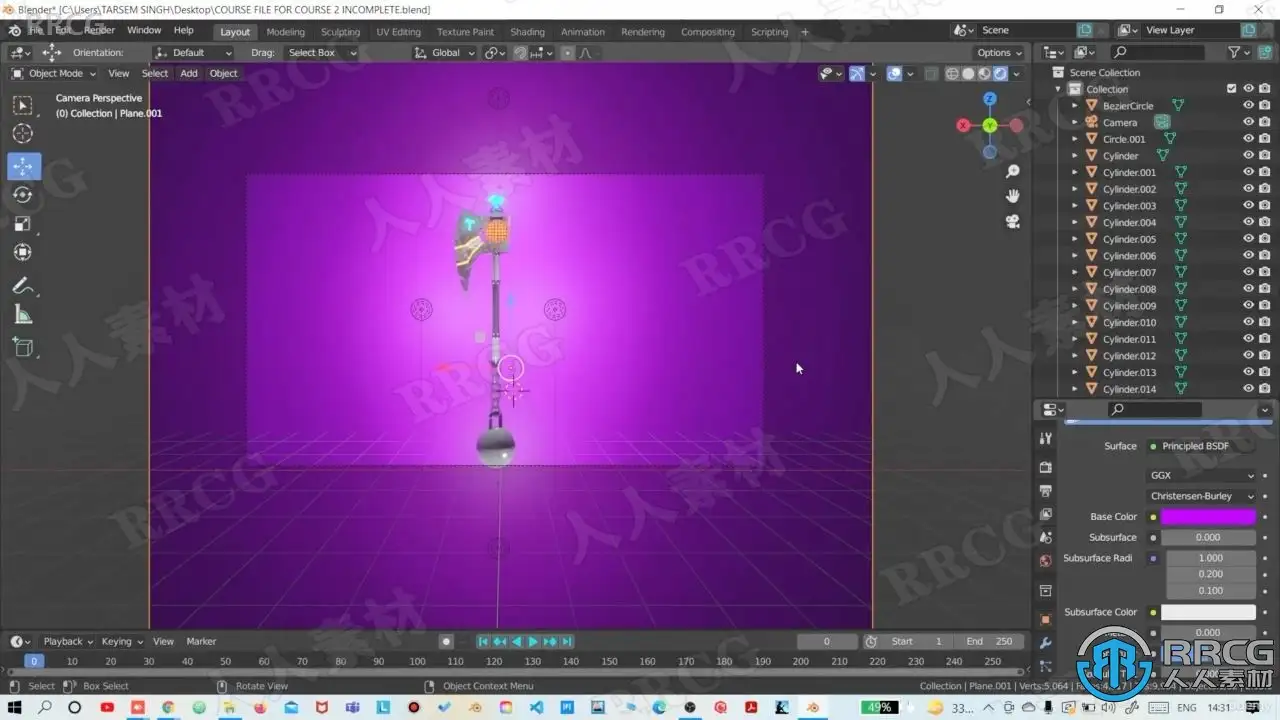Switch to material preview shading
The width and height of the screenshot is (1280, 720).
(x=984, y=73)
